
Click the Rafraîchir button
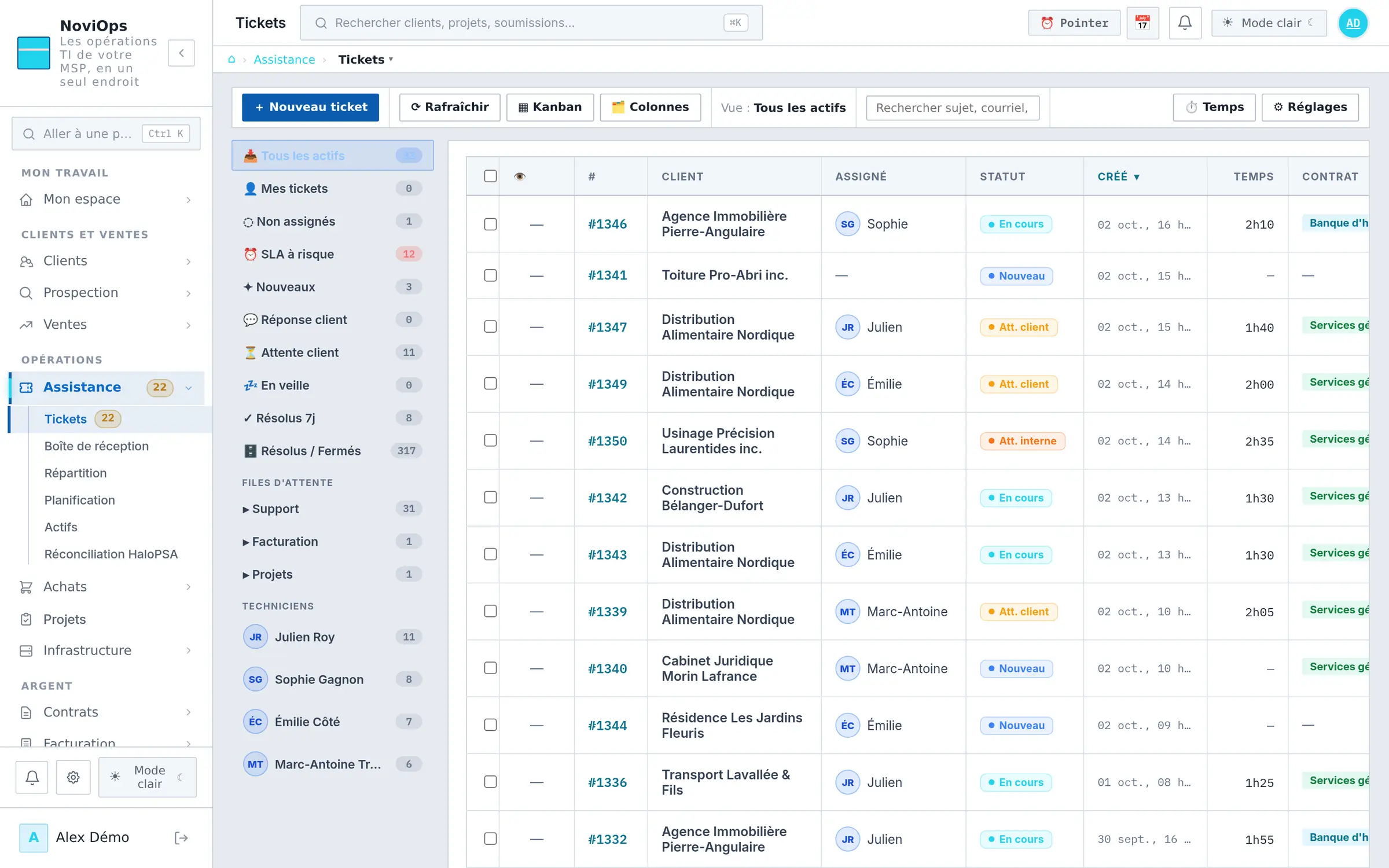point(450,107)
